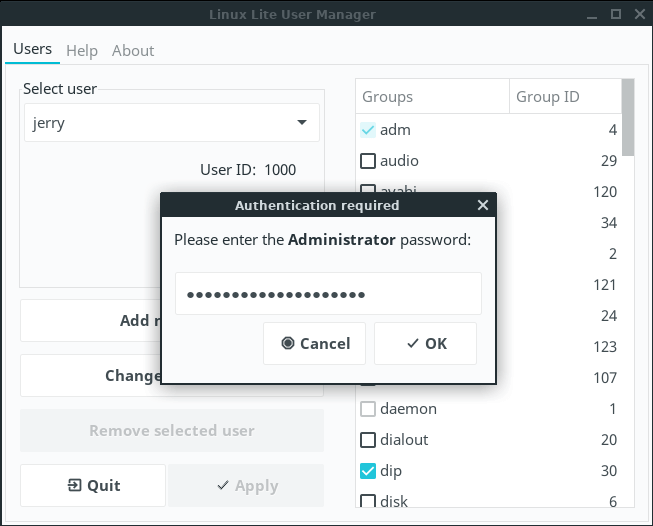Uncheck the dip group checkbox
This screenshot has height=526, width=653.
[x=368, y=471]
